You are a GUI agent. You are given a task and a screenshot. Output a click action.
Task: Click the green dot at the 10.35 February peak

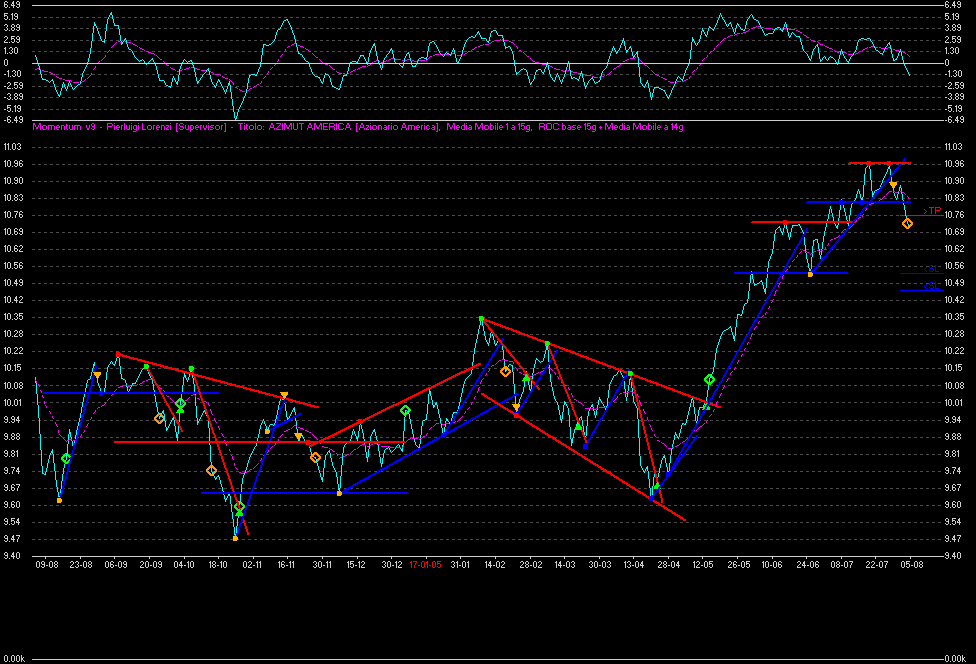coord(481,319)
